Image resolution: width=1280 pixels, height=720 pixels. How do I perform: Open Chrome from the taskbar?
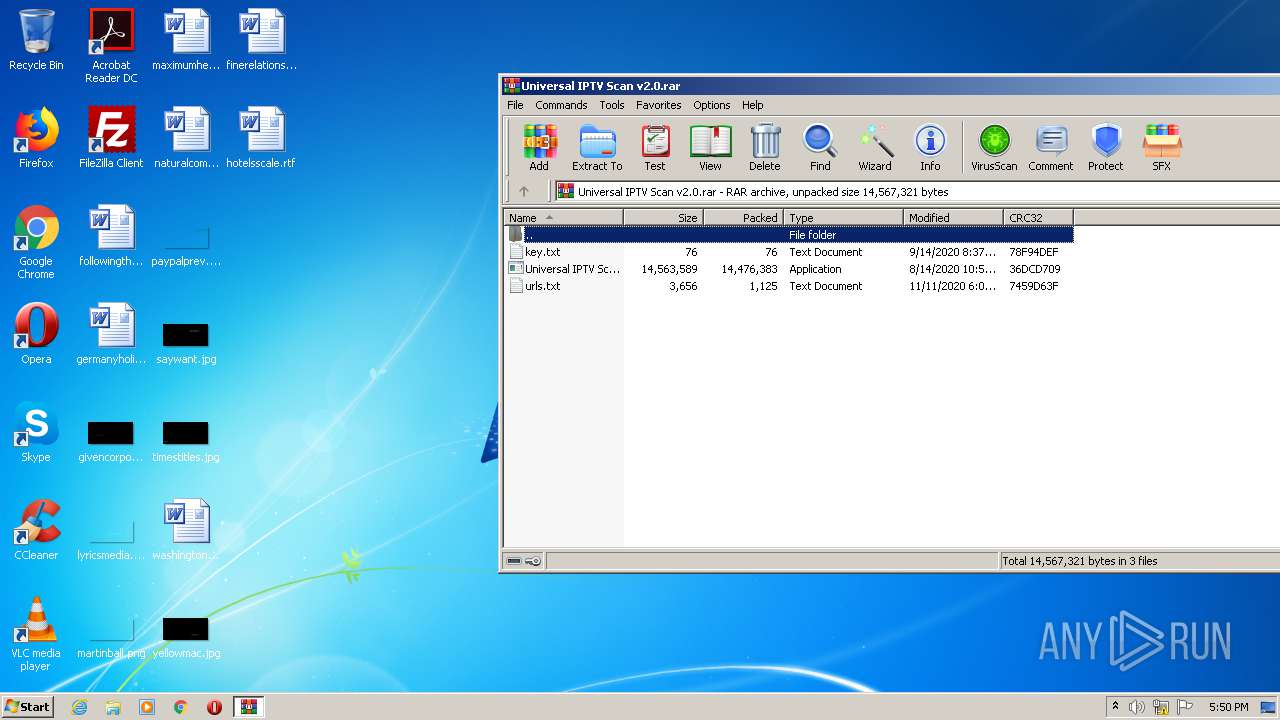coord(181,707)
